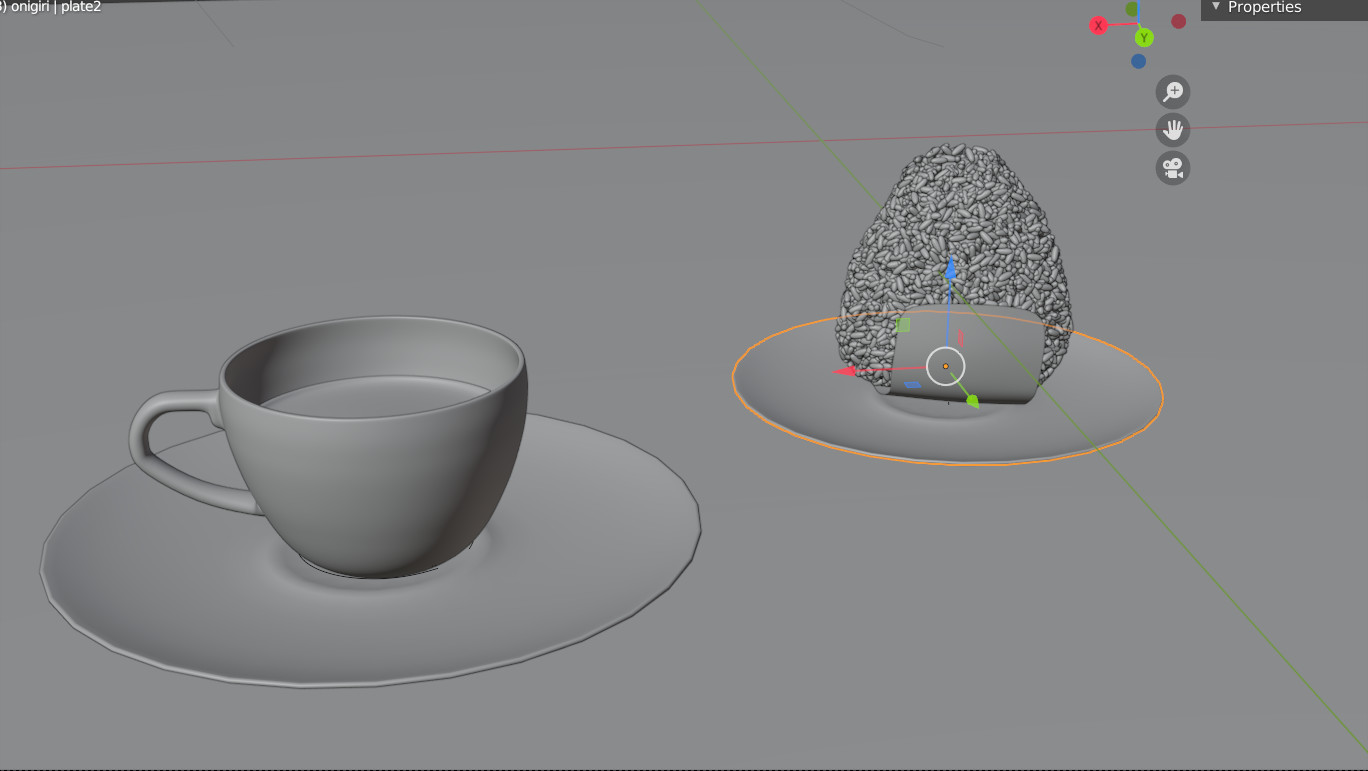
Task: Collapse the Properties panel disclosure triangle
Action: (x=1215, y=8)
